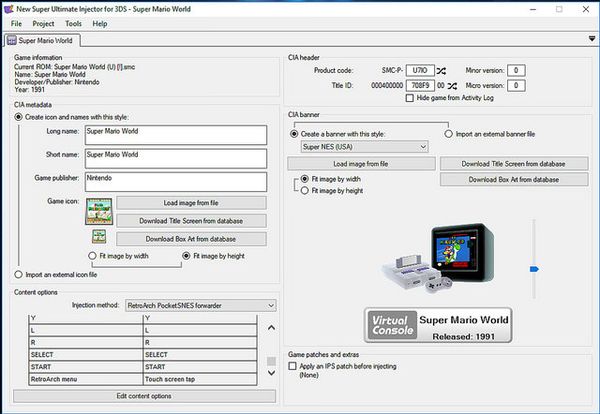The width and height of the screenshot is (600, 414).
Task: Select Import an external icon file
Action: click(18, 274)
